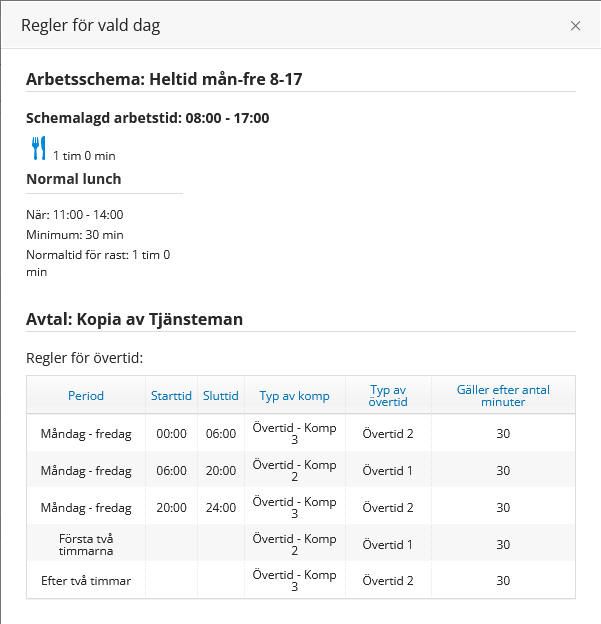
Task: Click the Sluttid column header
Action: coord(220,395)
